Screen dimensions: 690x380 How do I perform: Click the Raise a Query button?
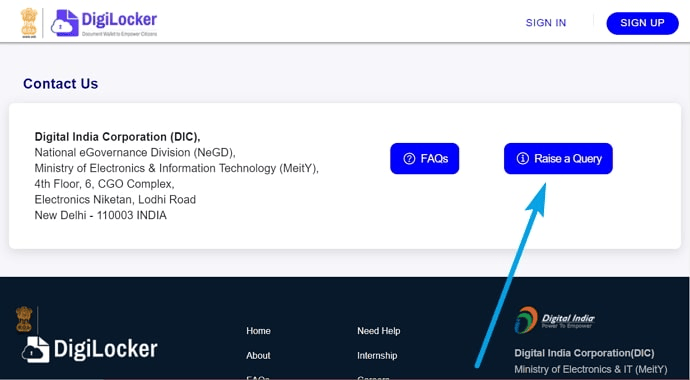coord(558,158)
